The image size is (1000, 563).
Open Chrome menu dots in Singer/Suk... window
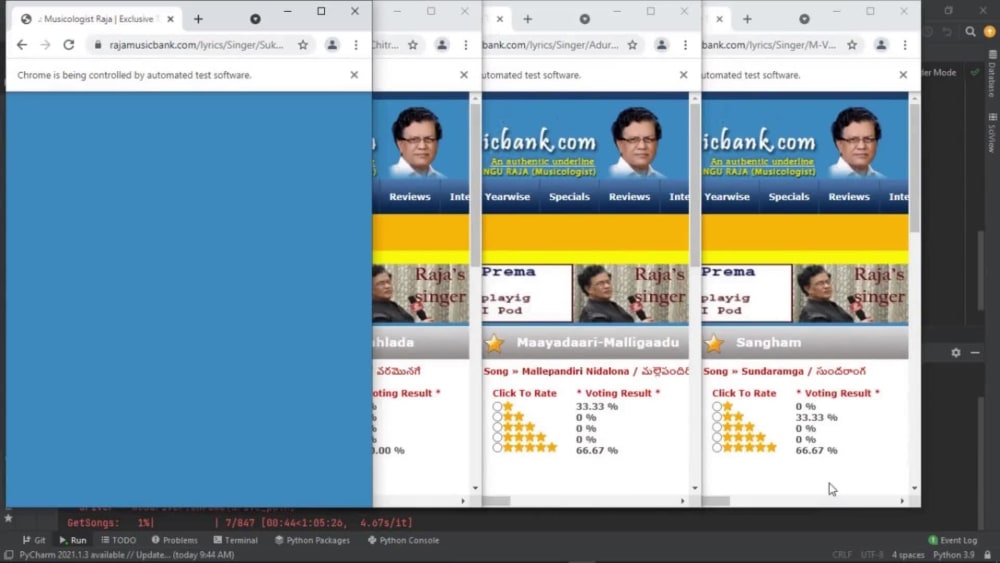(356, 45)
